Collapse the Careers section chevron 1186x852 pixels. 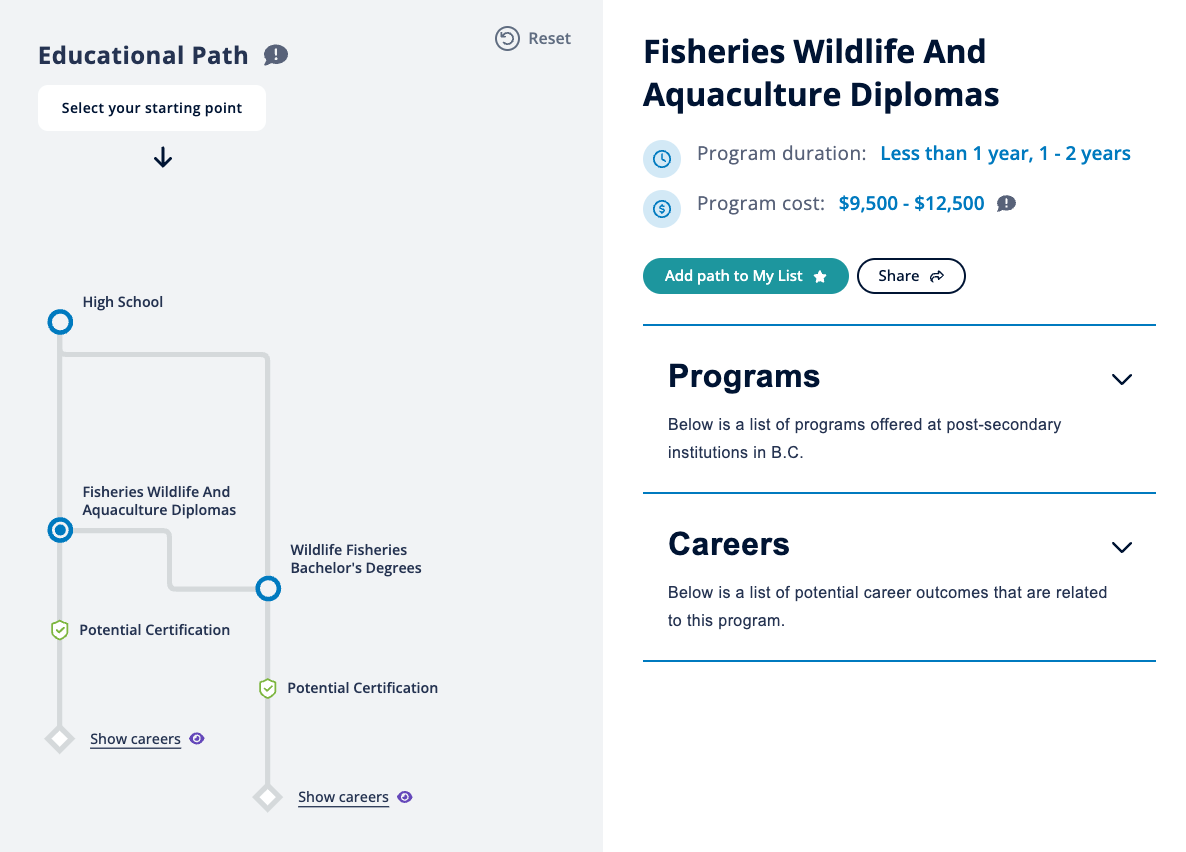1121,548
